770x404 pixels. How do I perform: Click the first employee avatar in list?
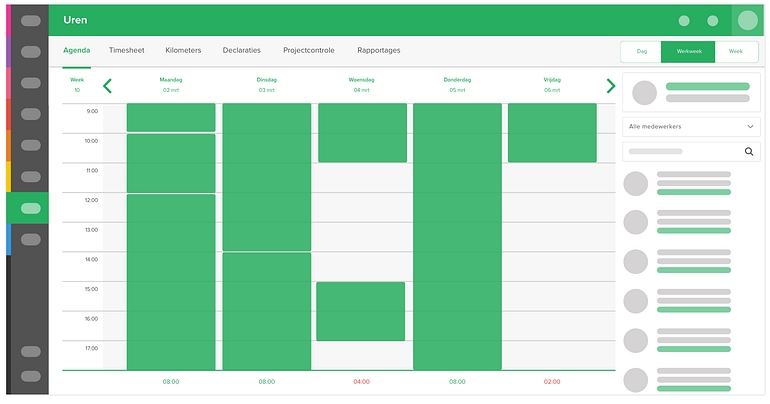pos(636,184)
